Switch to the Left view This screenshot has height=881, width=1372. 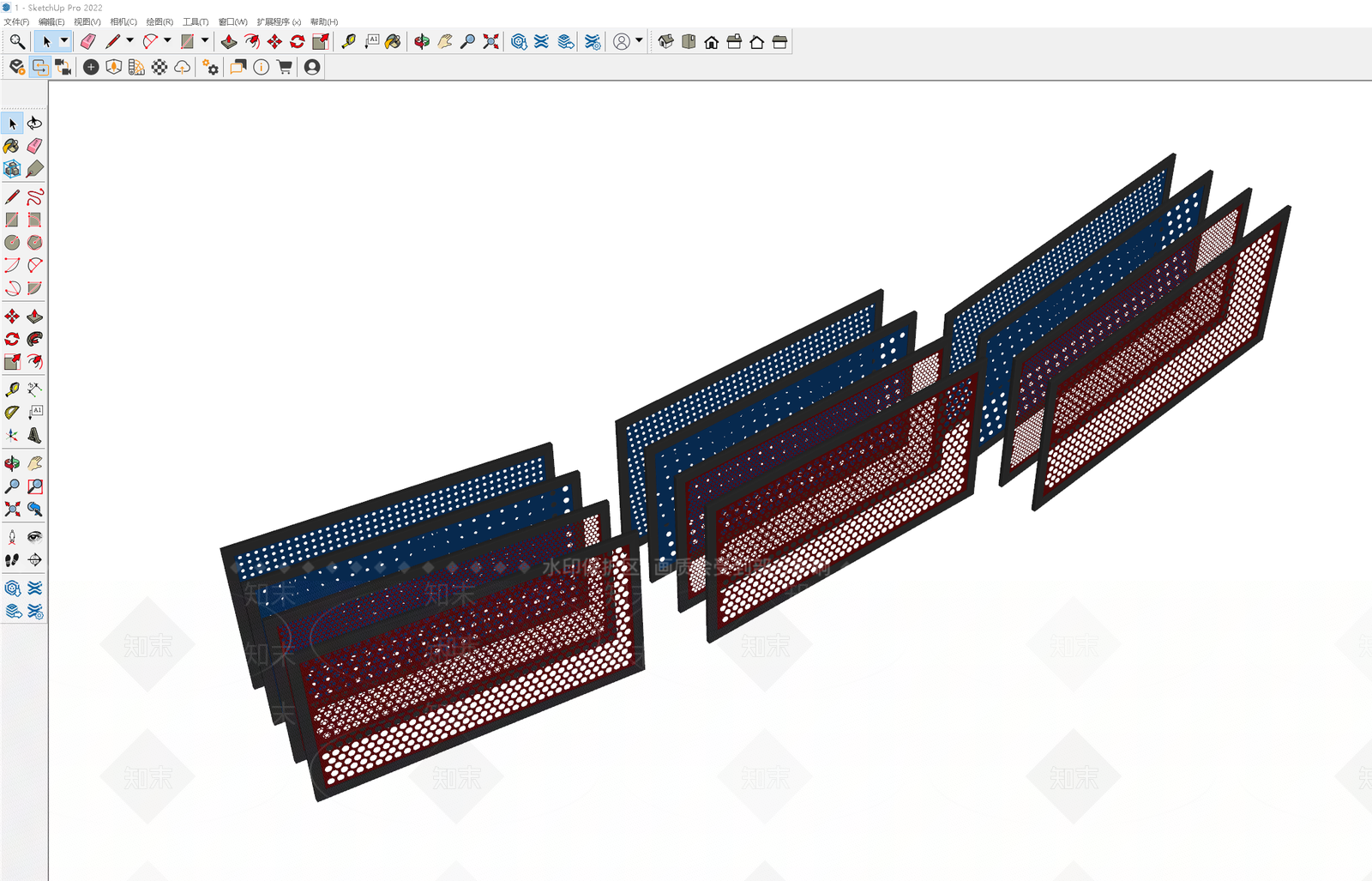779,41
